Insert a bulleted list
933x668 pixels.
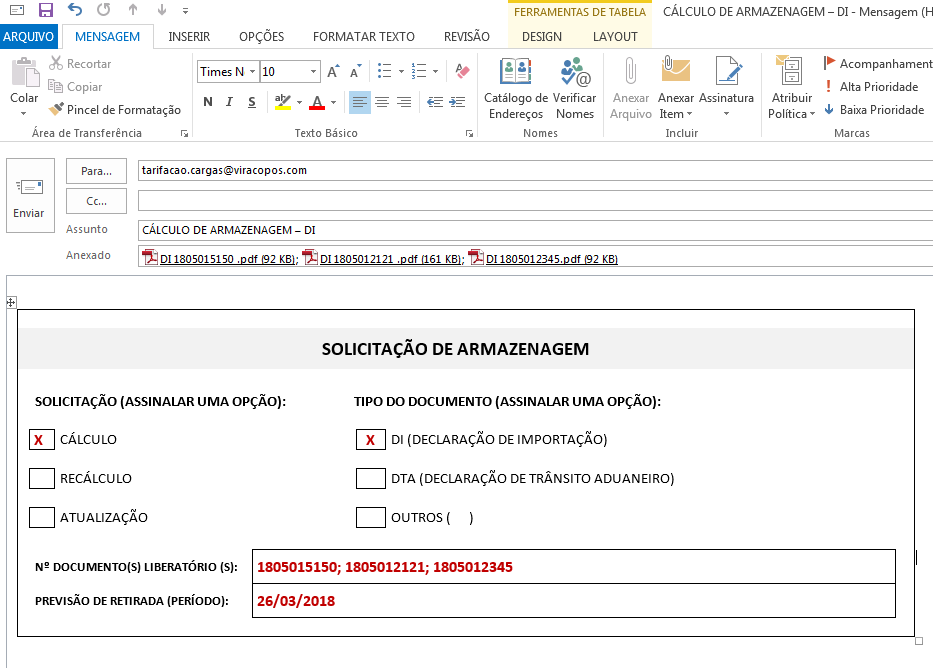pos(384,71)
